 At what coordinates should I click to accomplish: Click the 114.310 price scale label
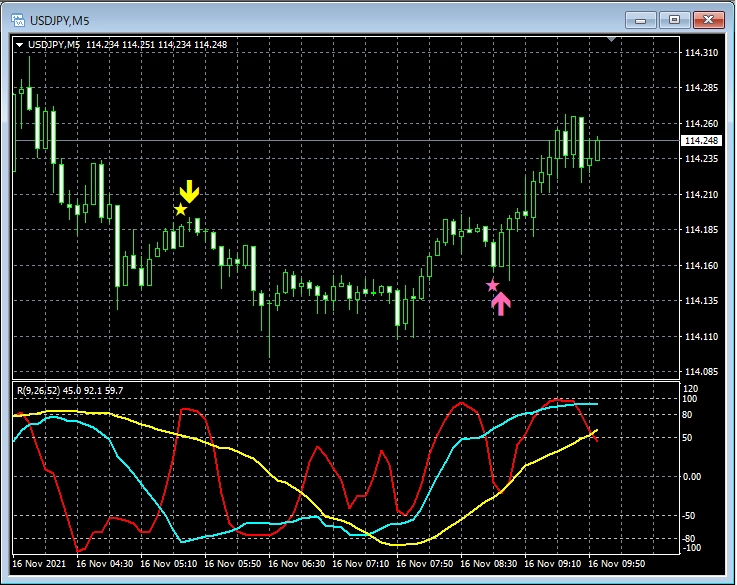click(x=698, y=53)
